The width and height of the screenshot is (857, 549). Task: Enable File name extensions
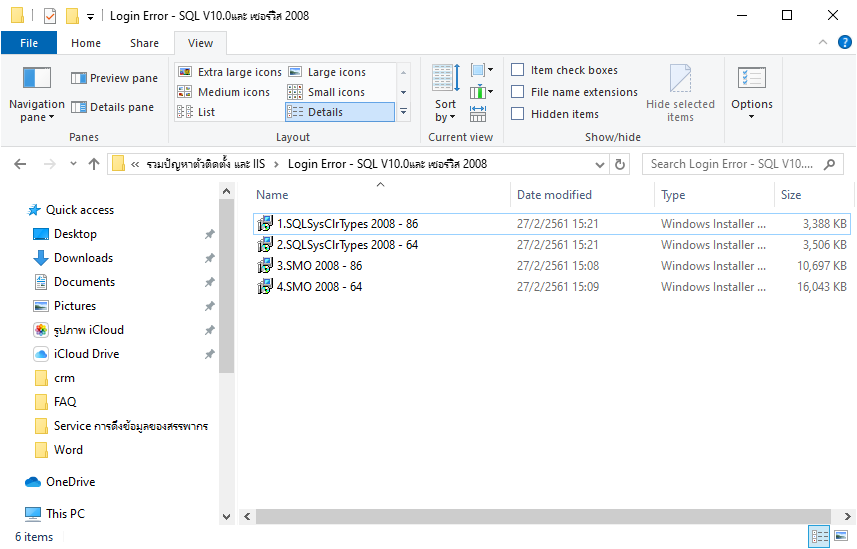pyautogui.click(x=517, y=92)
